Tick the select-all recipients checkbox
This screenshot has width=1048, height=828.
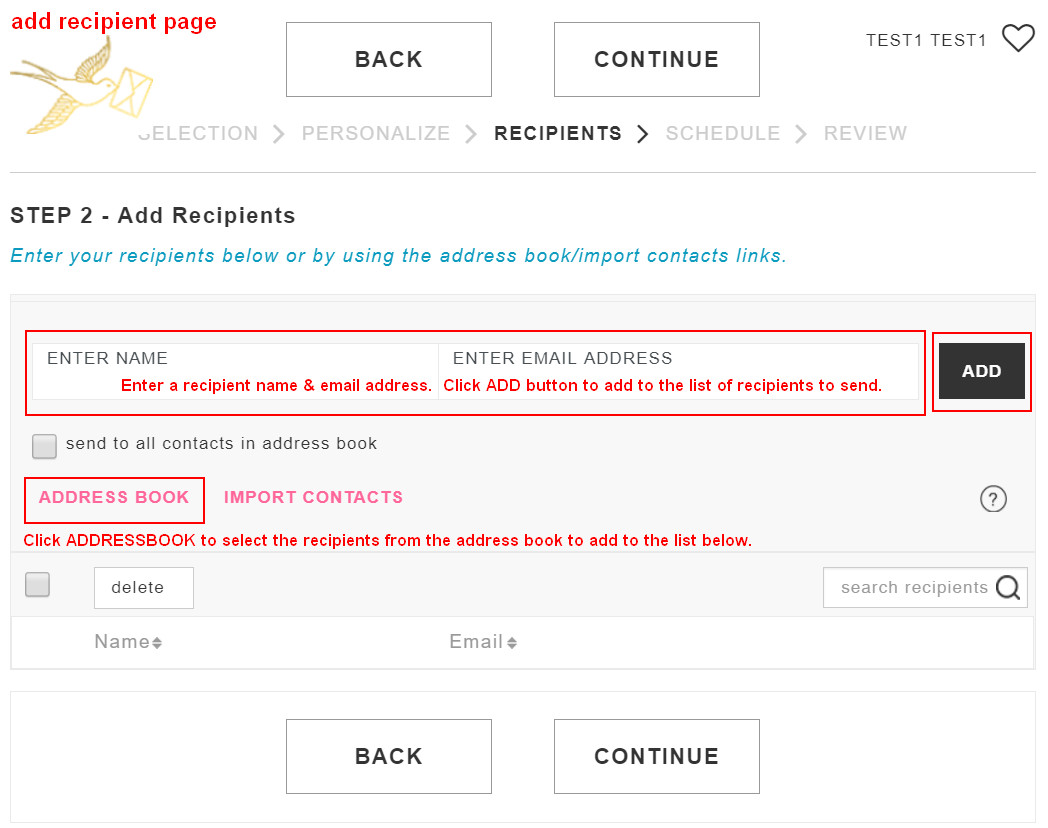coord(37,585)
